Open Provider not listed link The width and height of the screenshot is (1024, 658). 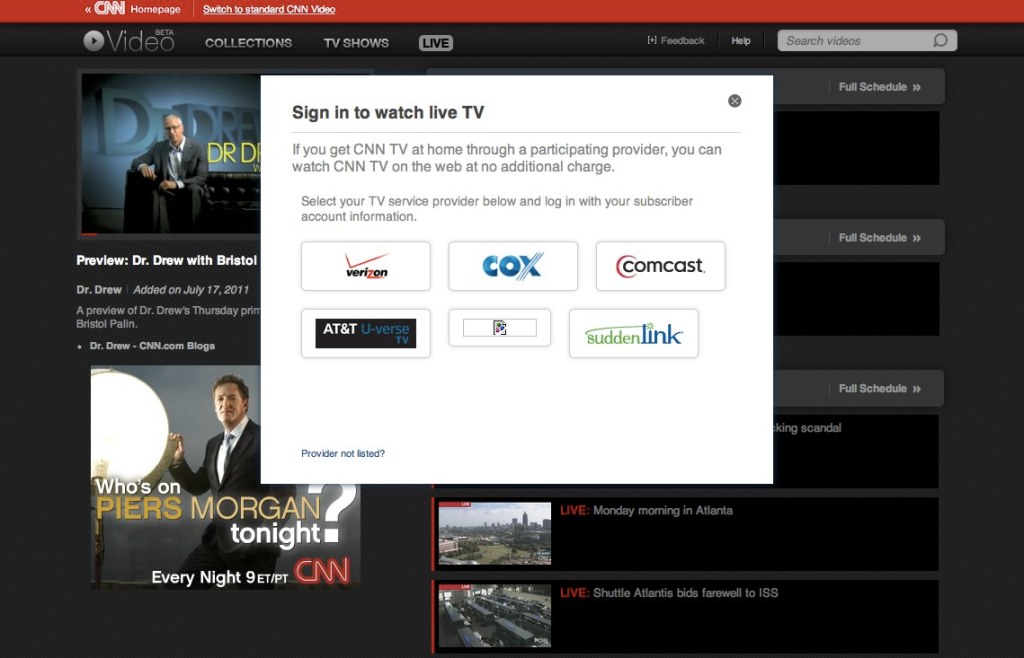[x=343, y=454]
